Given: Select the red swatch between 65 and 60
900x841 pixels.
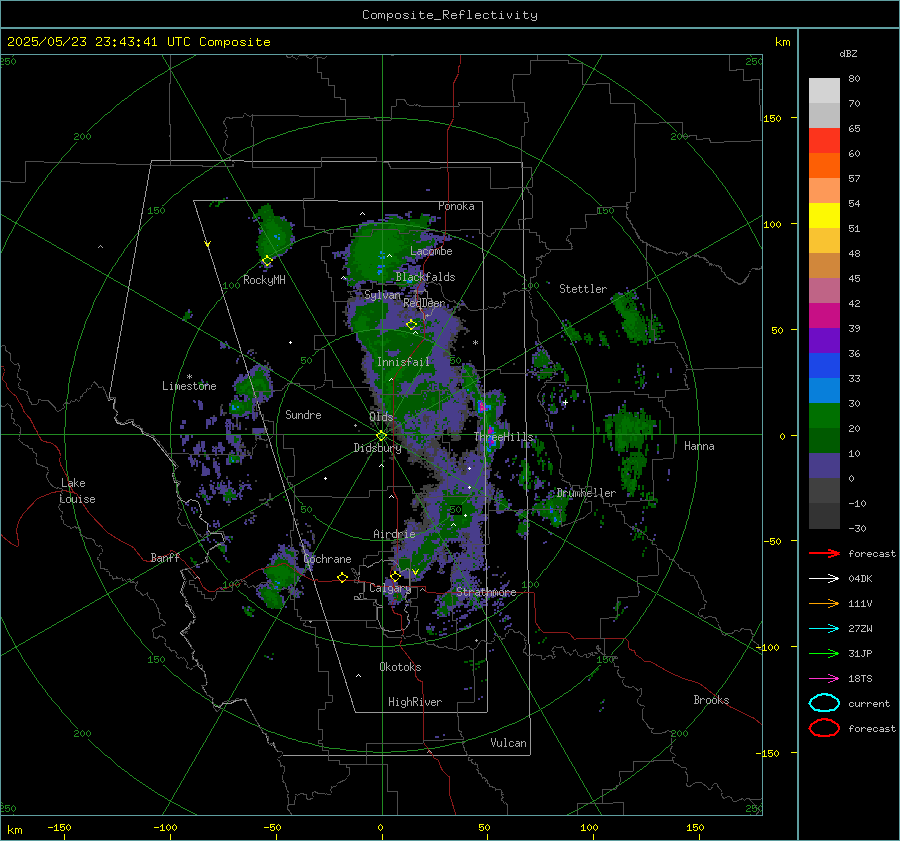Looking at the screenshot, I should (x=824, y=141).
